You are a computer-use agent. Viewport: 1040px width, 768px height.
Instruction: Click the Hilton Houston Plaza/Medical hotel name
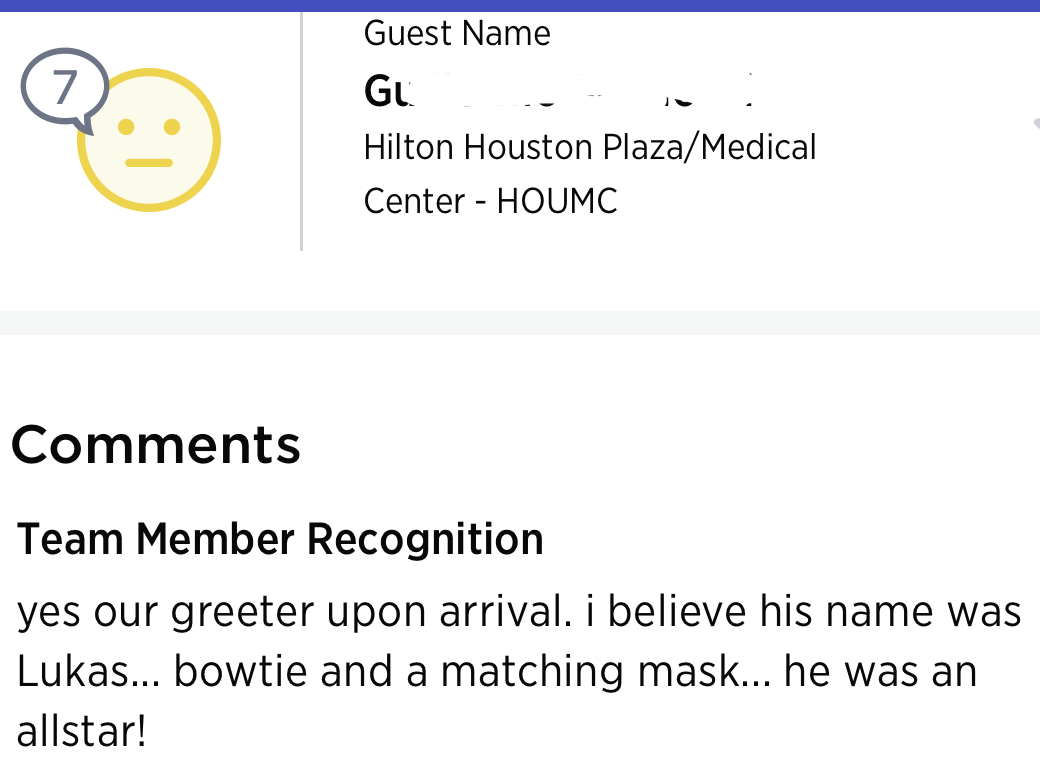tap(590, 148)
